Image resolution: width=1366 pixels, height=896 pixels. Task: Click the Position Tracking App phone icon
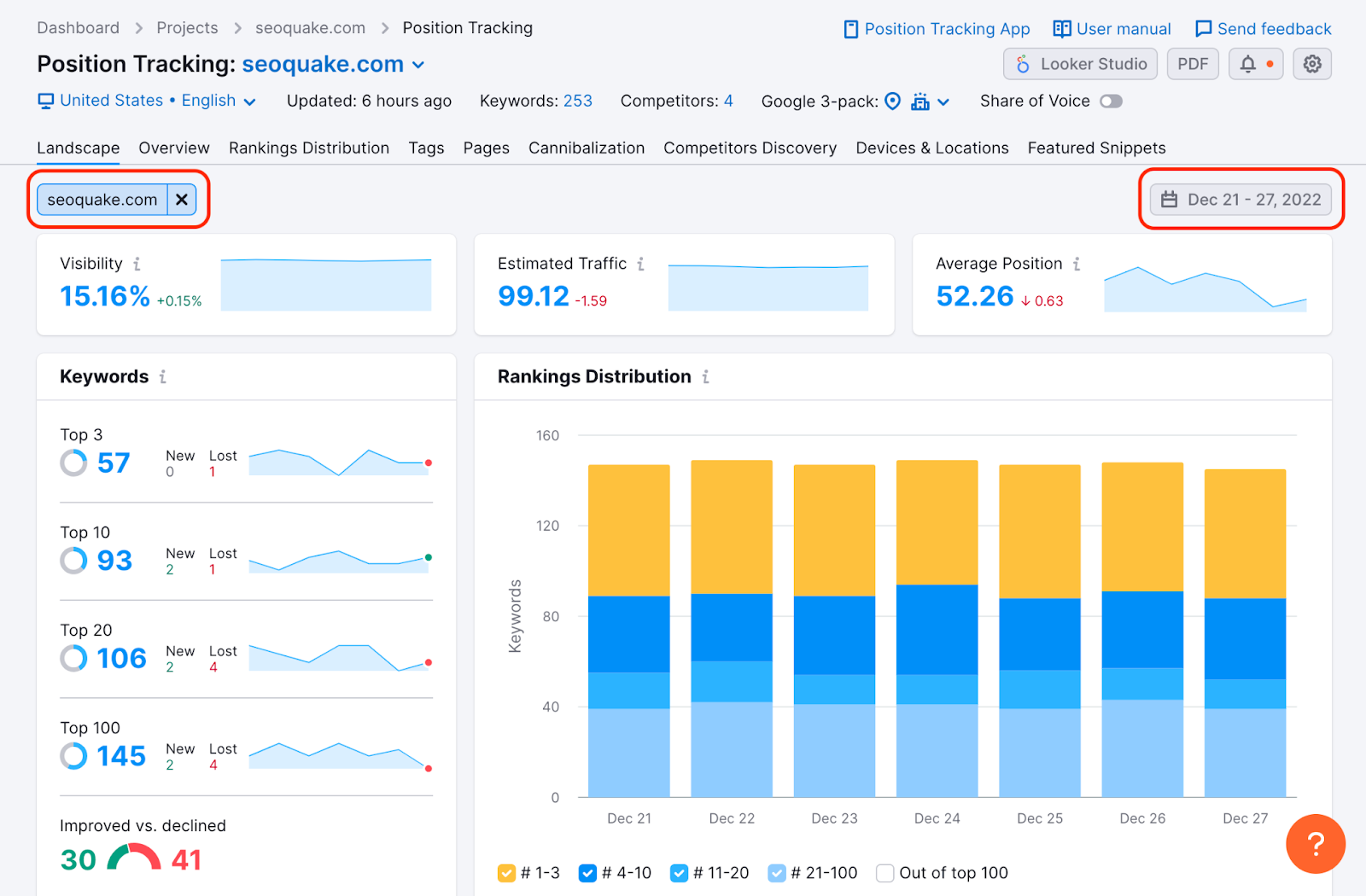tap(850, 29)
